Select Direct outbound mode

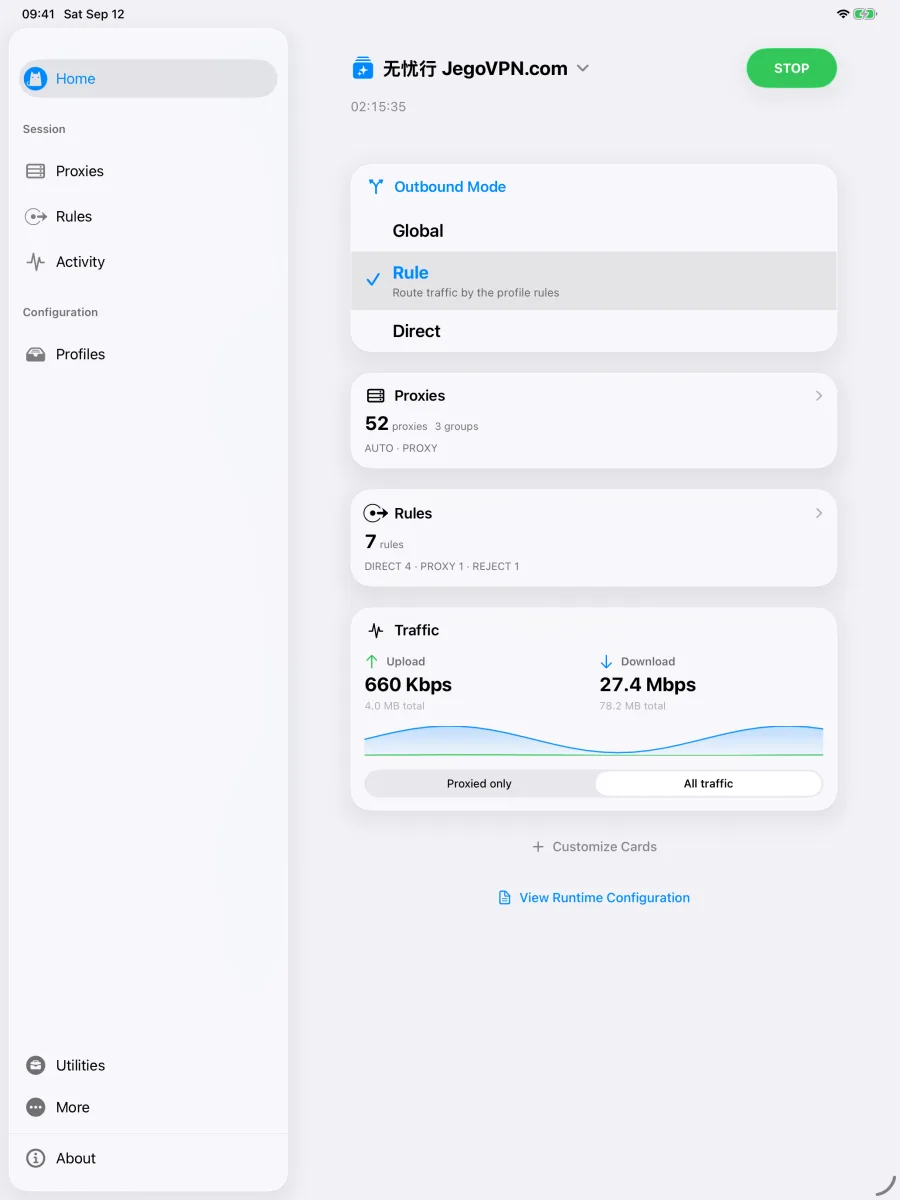coord(594,331)
